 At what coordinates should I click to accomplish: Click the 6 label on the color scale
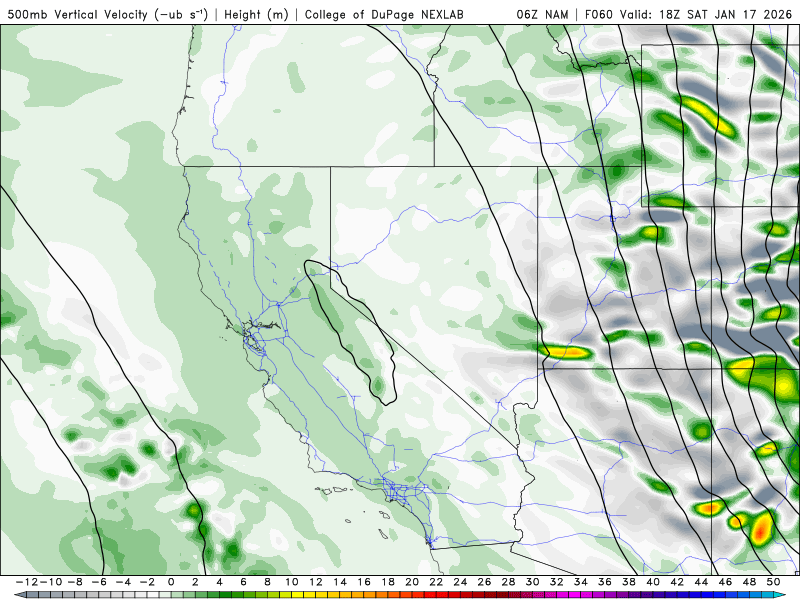coord(243,582)
